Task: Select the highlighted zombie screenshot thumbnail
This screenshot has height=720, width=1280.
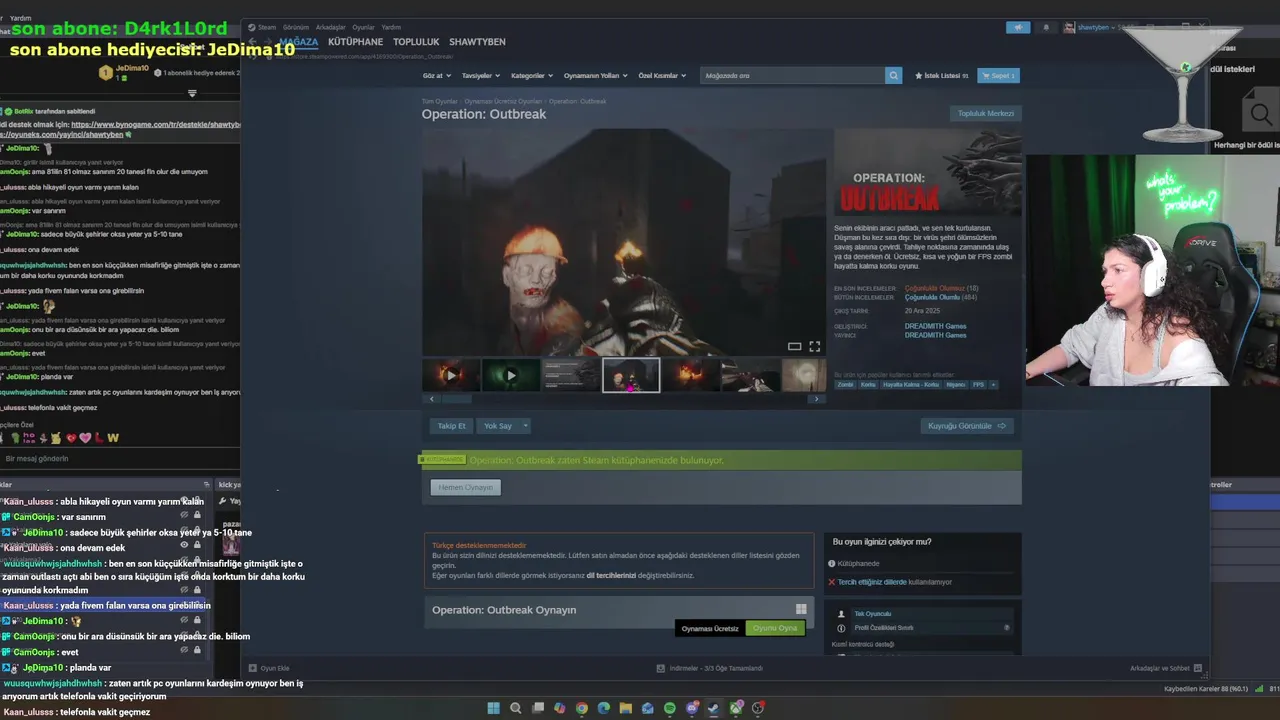Action: pyautogui.click(x=631, y=375)
